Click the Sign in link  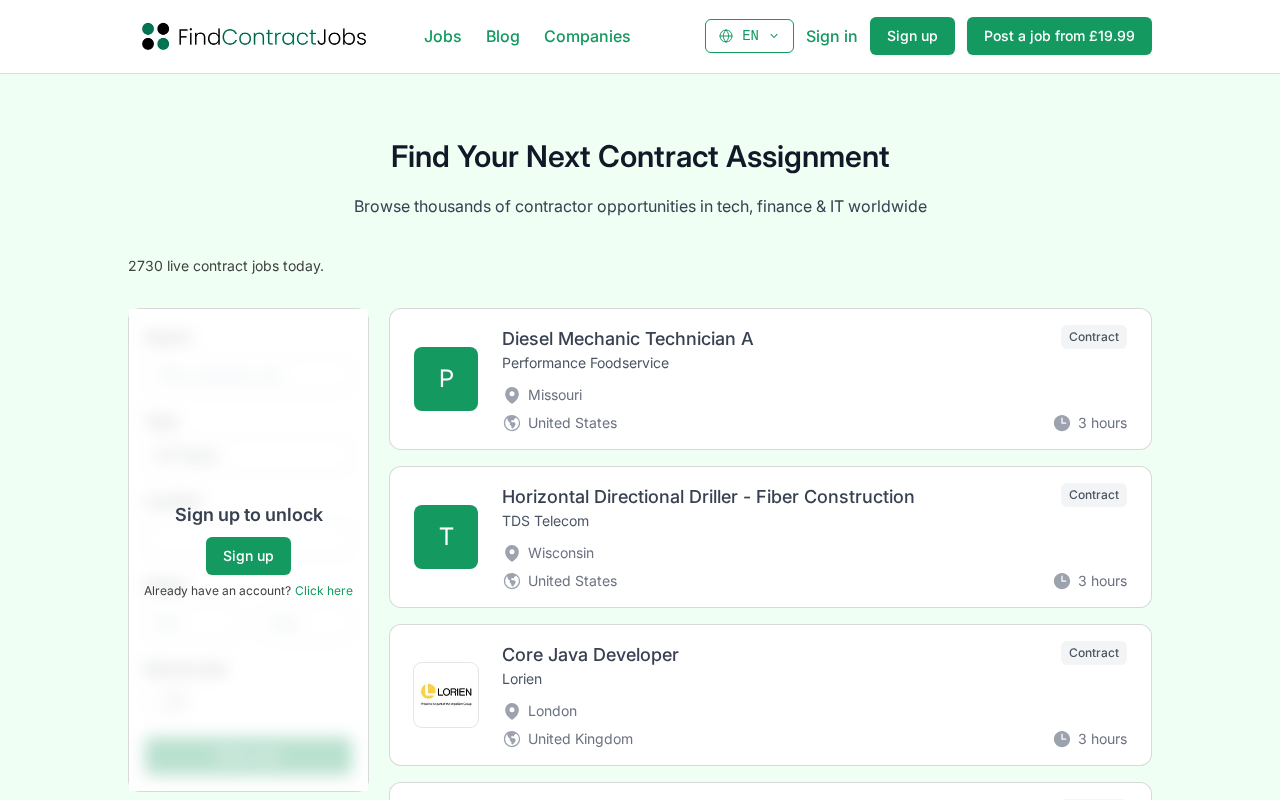[x=832, y=36]
